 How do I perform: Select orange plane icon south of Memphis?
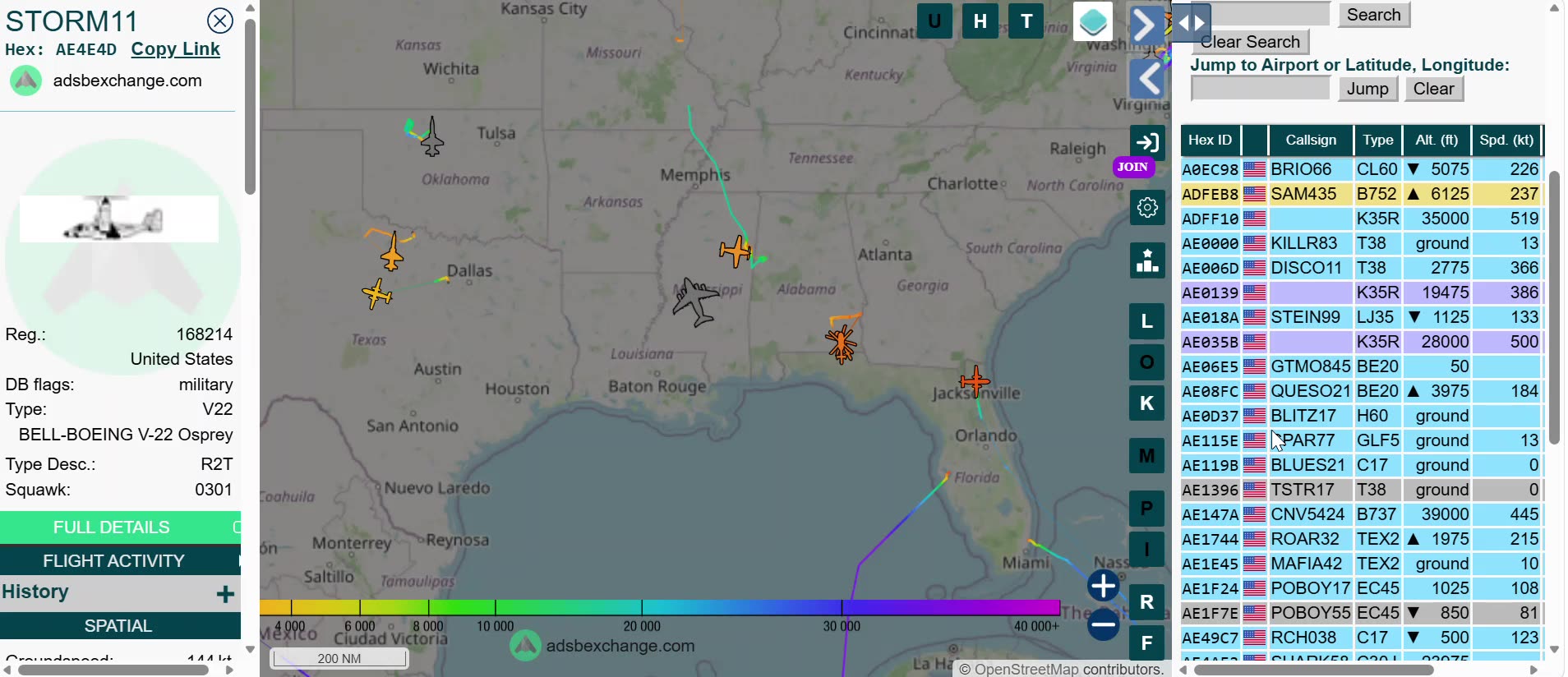pyautogui.click(x=736, y=251)
